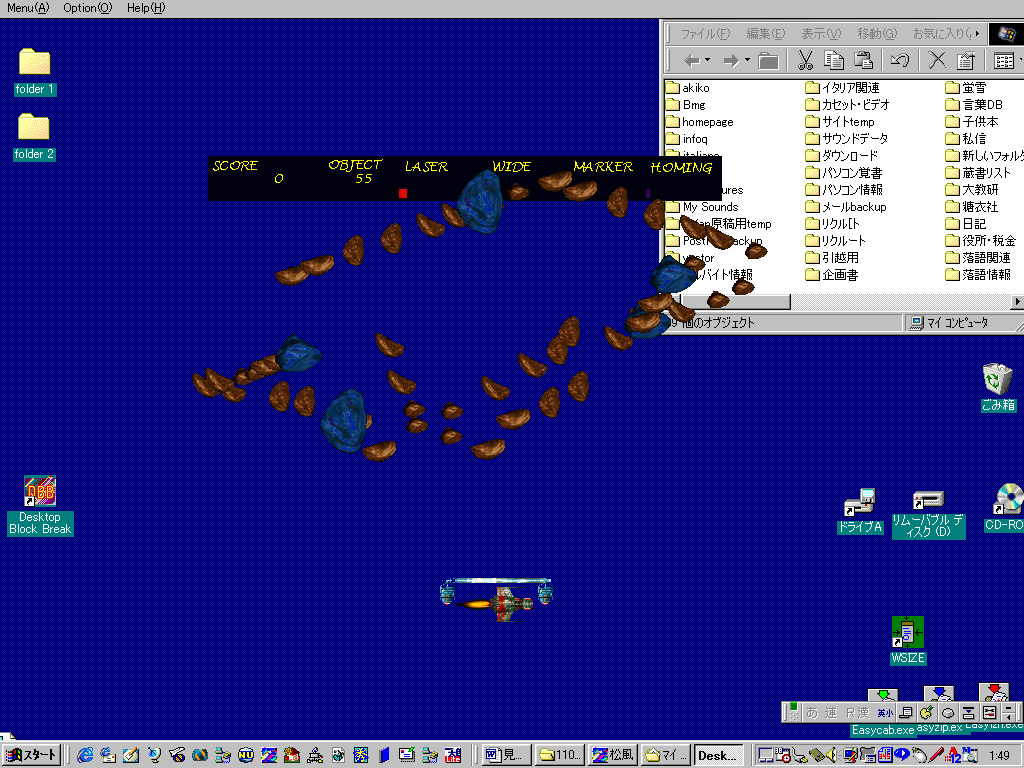Click the Explorer horizontal scrollbar right arrow
Viewport: 1024px width, 768px height.
(x=1017, y=302)
